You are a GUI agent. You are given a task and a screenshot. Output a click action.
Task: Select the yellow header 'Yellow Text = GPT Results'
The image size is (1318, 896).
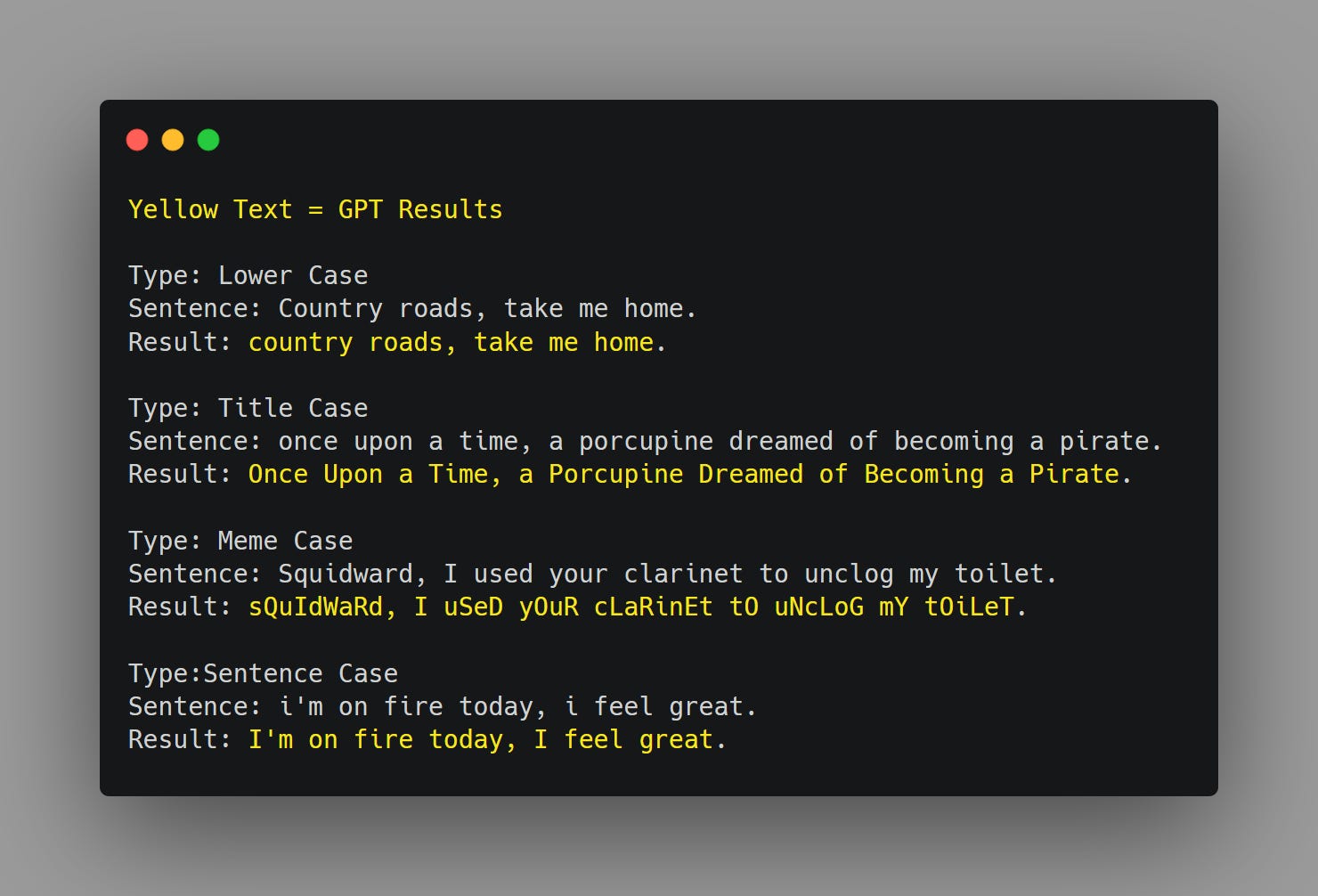(315, 209)
